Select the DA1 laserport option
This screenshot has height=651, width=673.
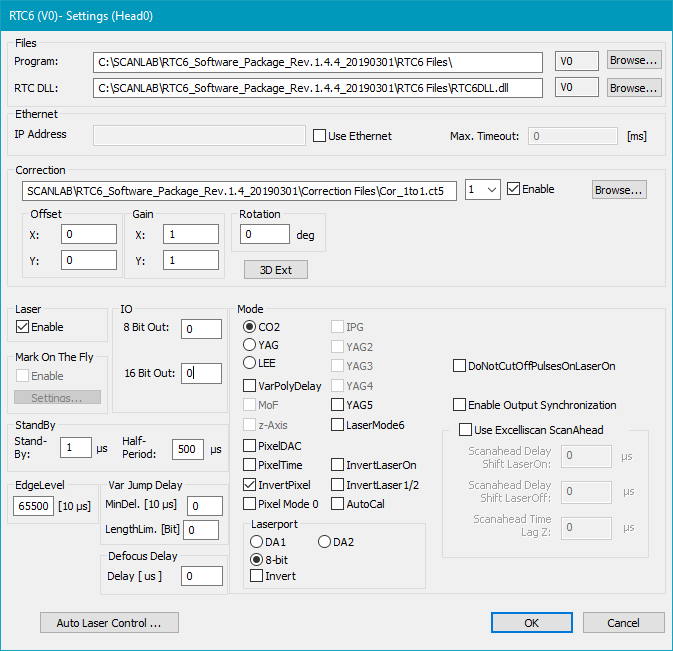[257, 541]
